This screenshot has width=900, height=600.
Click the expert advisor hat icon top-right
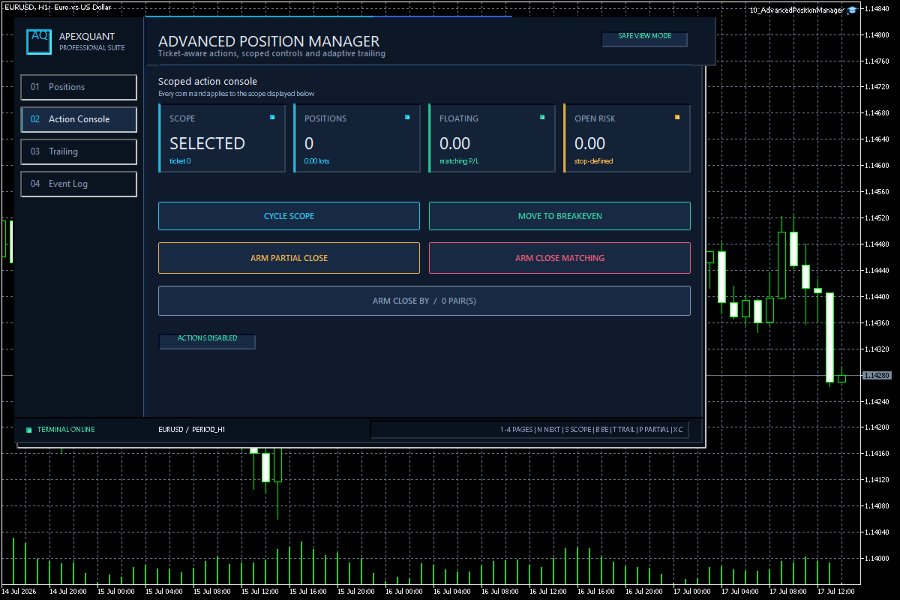pos(852,10)
